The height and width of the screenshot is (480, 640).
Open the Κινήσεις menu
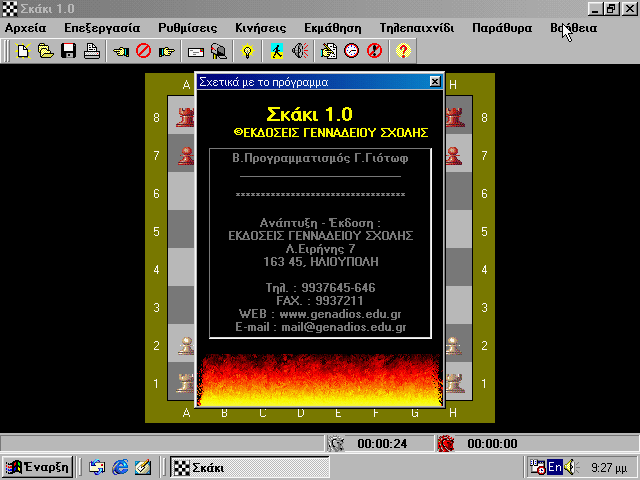tap(260, 28)
